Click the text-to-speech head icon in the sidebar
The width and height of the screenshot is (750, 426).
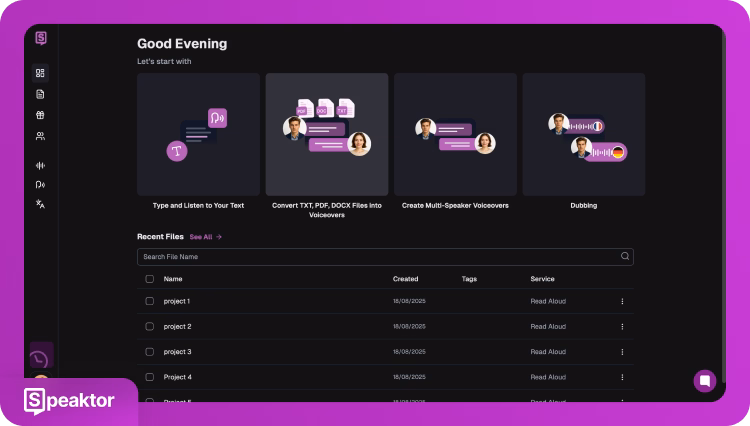coord(40,185)
